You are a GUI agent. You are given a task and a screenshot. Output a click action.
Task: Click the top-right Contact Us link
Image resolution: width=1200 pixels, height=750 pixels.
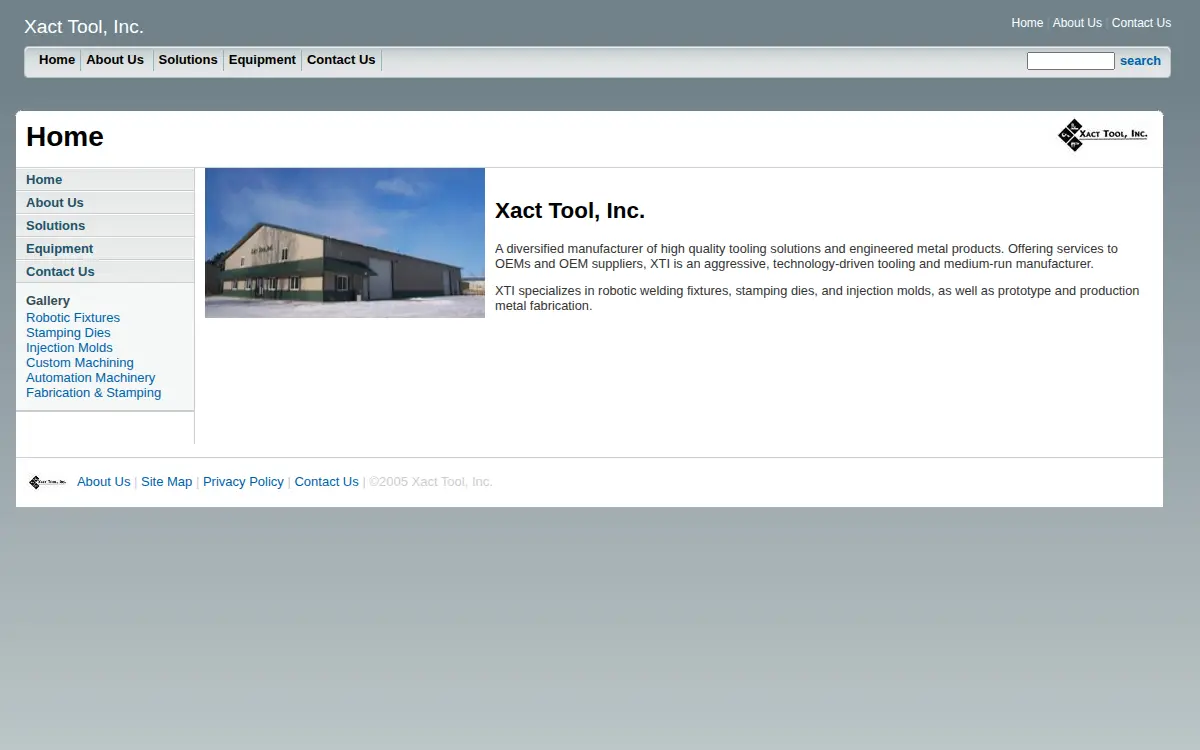click(x=1141, y=23)
